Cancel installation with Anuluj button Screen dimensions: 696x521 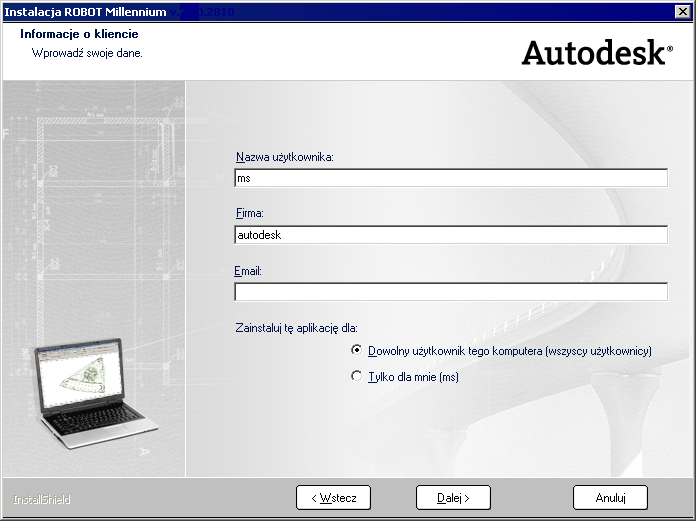[x=610, y=497]
